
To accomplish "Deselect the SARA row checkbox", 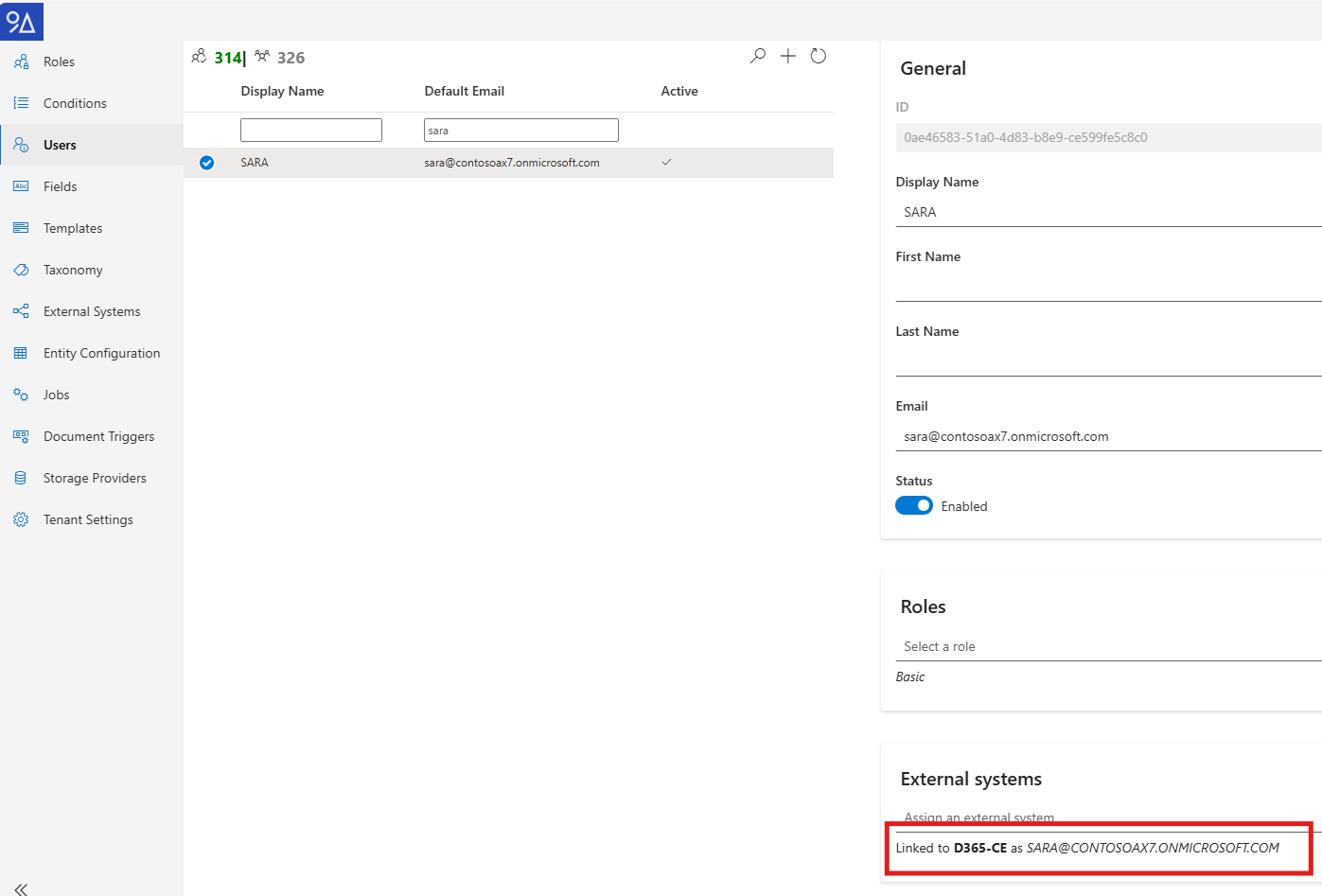I will click(x=206, y=163).
